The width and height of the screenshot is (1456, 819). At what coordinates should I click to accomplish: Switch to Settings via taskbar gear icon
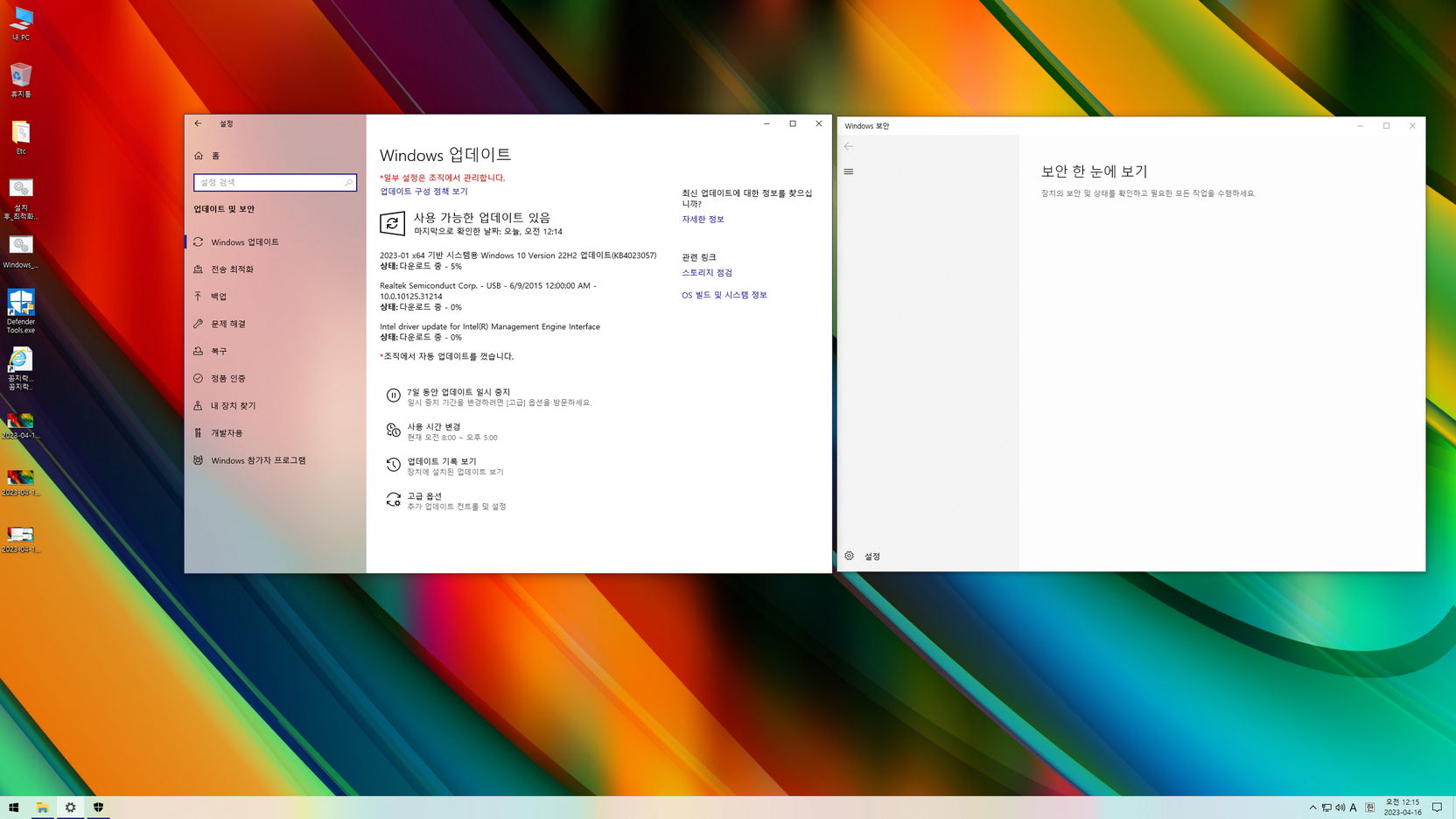click(70, 808)
